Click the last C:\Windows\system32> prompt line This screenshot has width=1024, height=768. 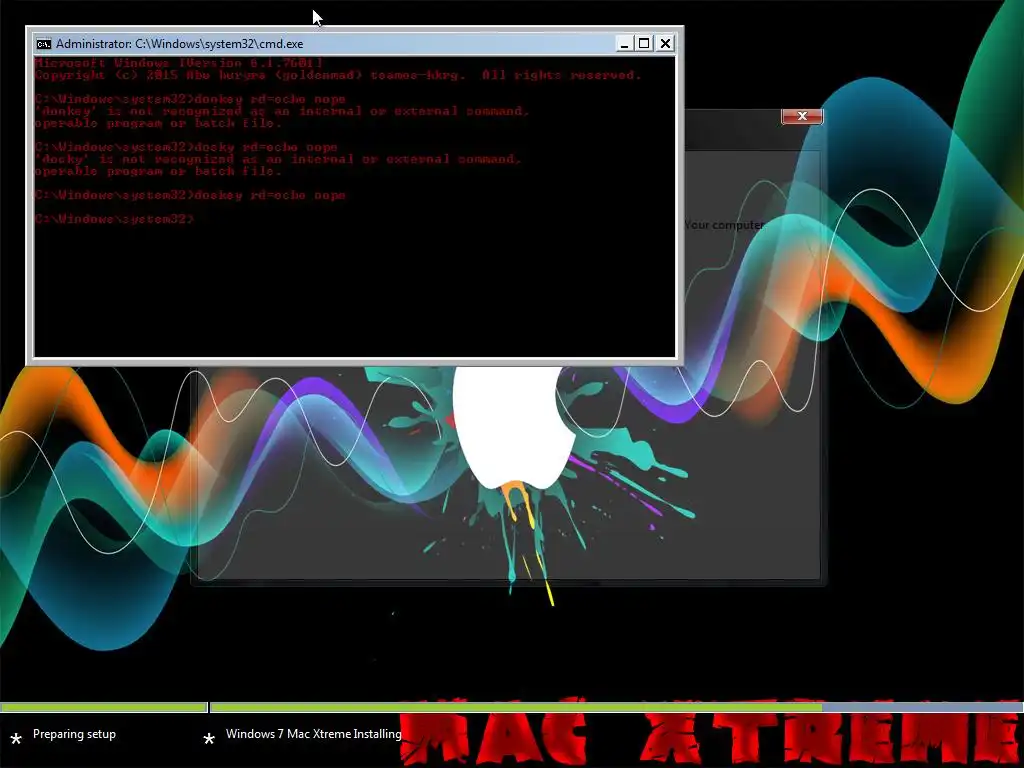(x=114, y=219)
